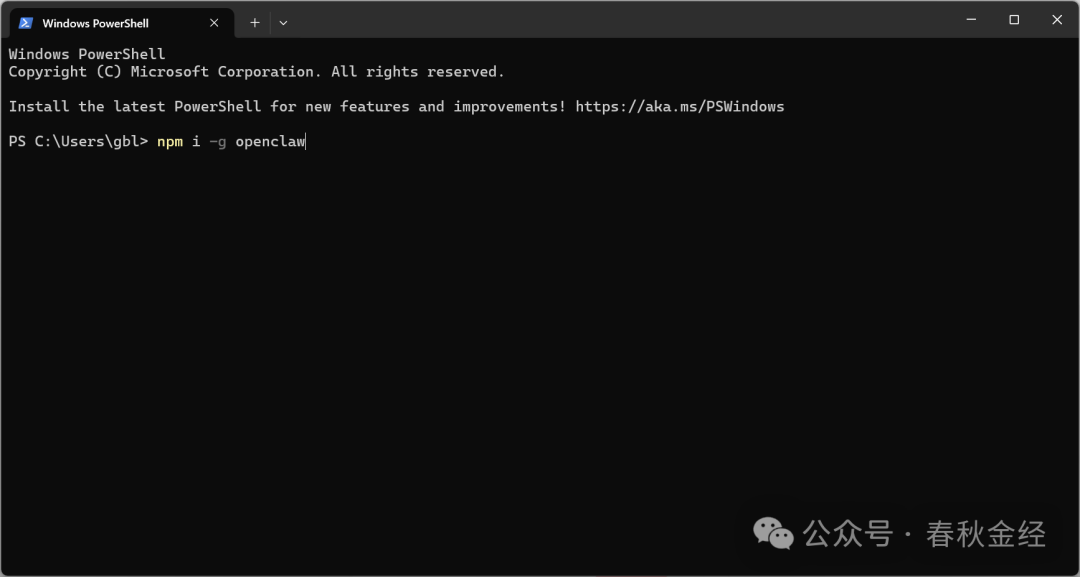The image size is (1080, 577).
Task: Expand the new tab profile dropdown
Action: (283, 22)
